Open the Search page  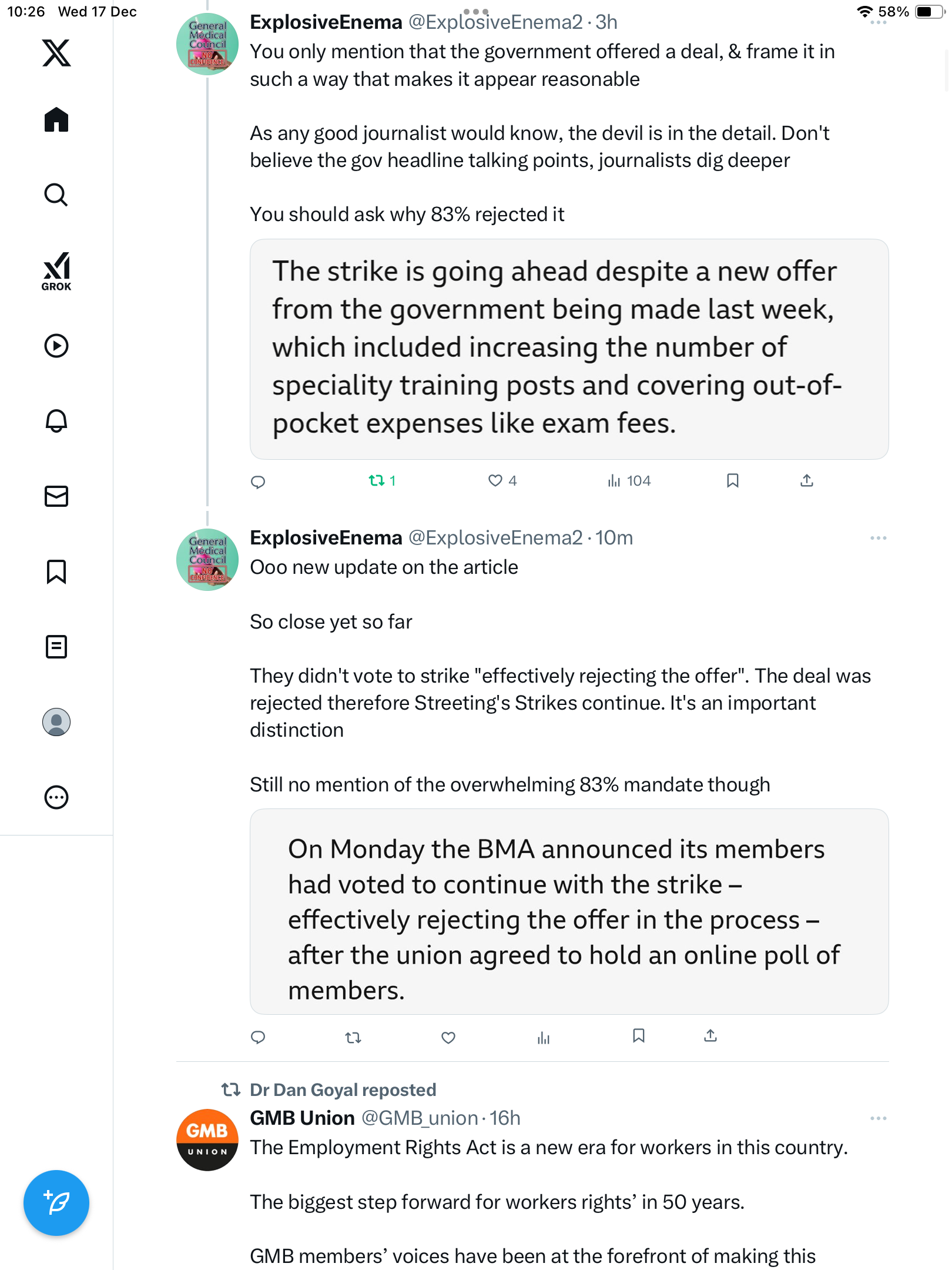[x=56, y=195]
